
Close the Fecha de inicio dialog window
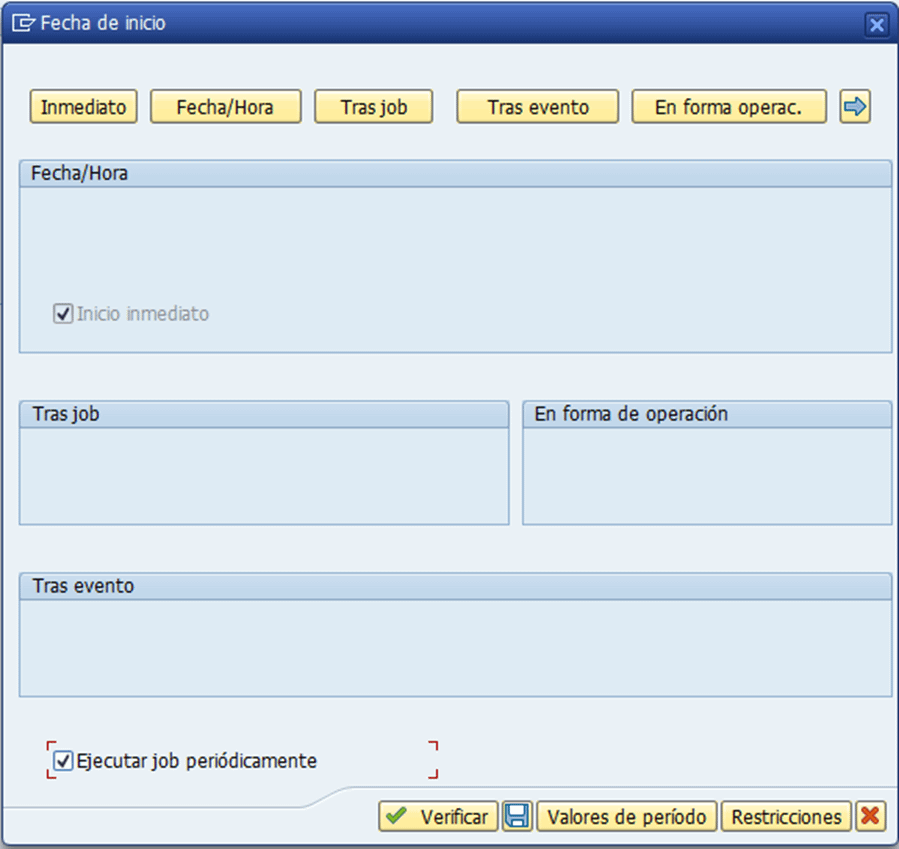pyautogui.click(x=876, y=25)
